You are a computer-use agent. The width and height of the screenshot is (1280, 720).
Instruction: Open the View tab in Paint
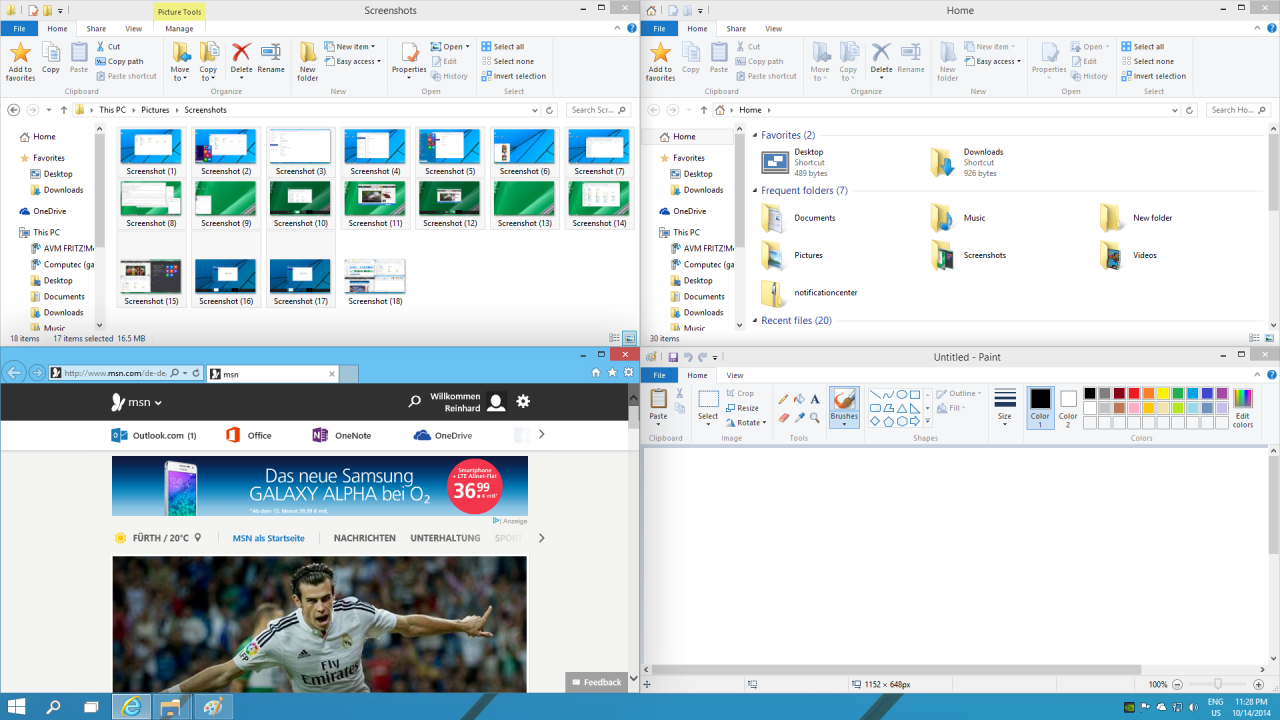[735, 375]
